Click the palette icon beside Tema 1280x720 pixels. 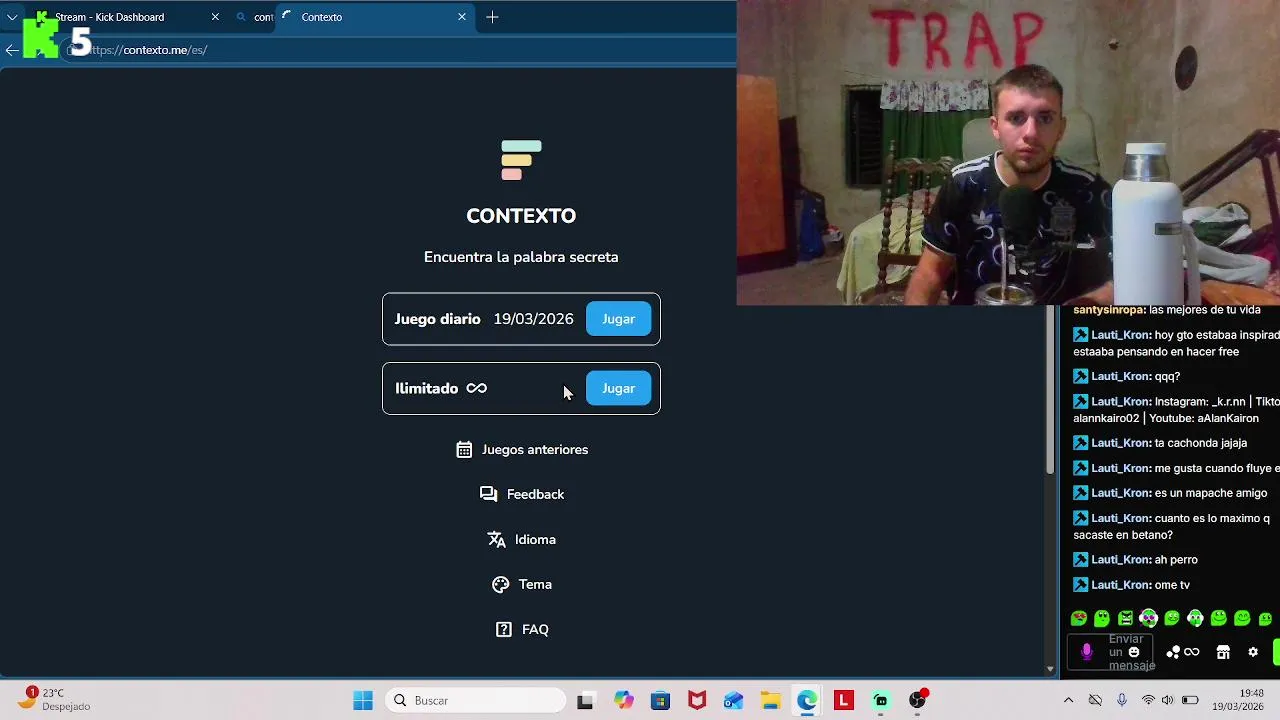(x=500, y=584)
